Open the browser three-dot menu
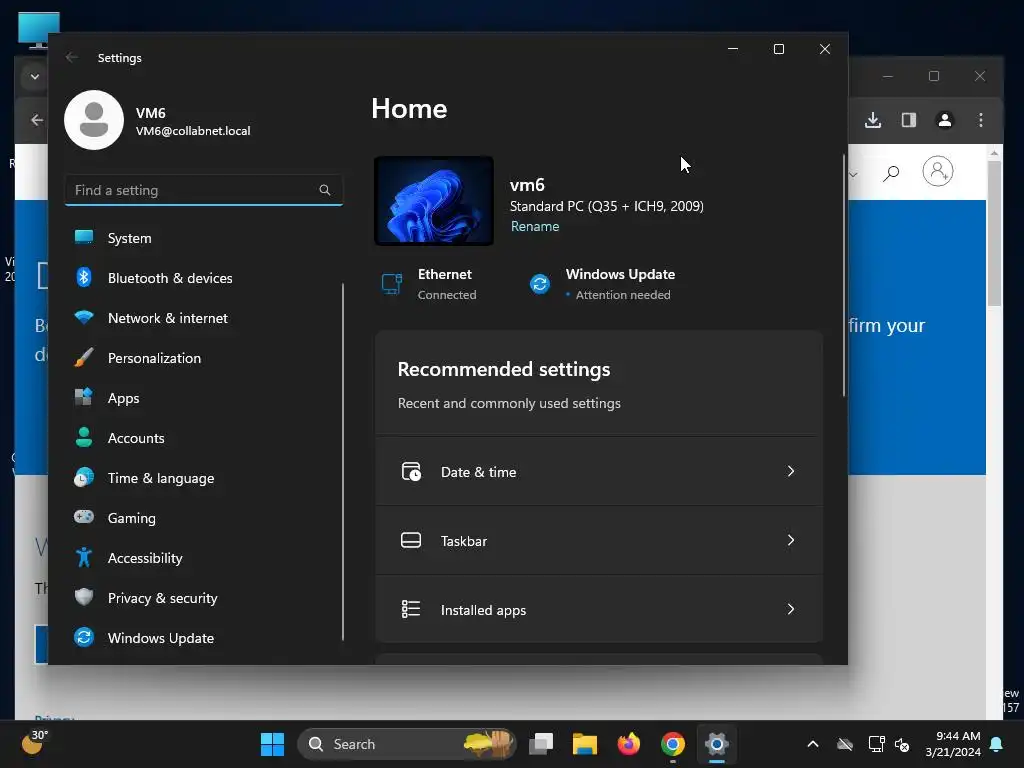The image size is (1024, 768). (x=981, y=120)
